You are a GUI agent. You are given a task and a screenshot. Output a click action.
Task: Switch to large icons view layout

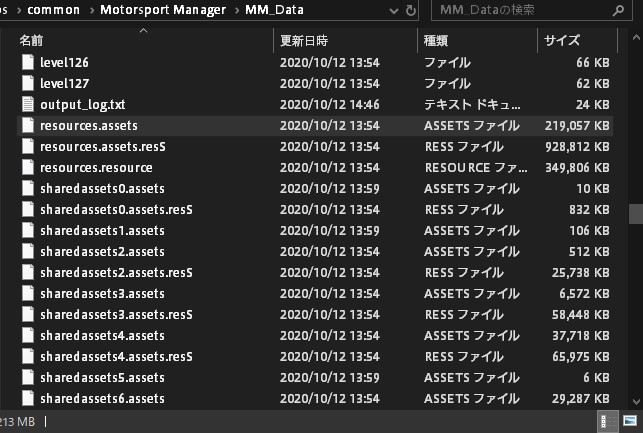point(630,421)
